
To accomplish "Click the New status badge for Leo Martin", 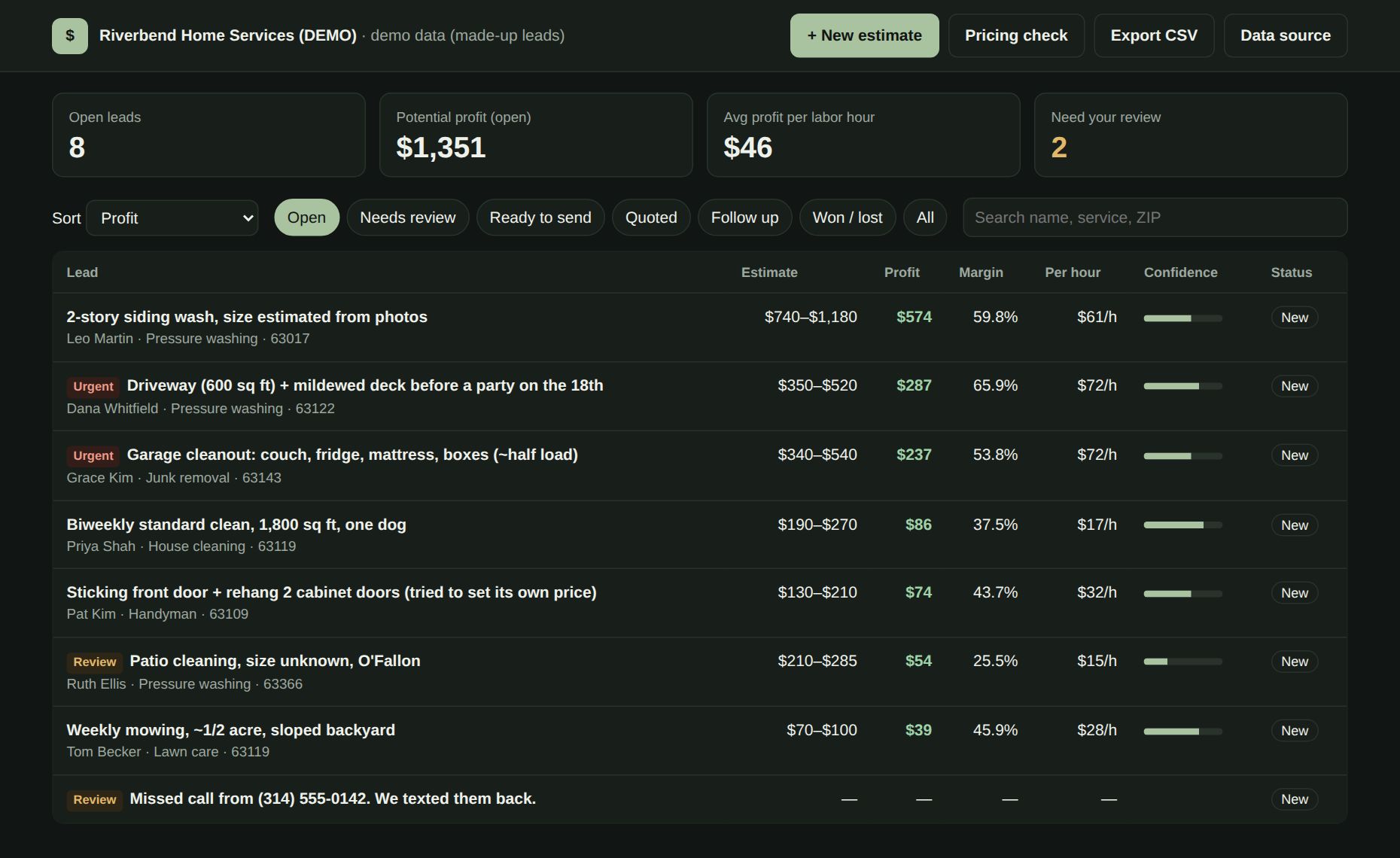I will pos(1295,318).
